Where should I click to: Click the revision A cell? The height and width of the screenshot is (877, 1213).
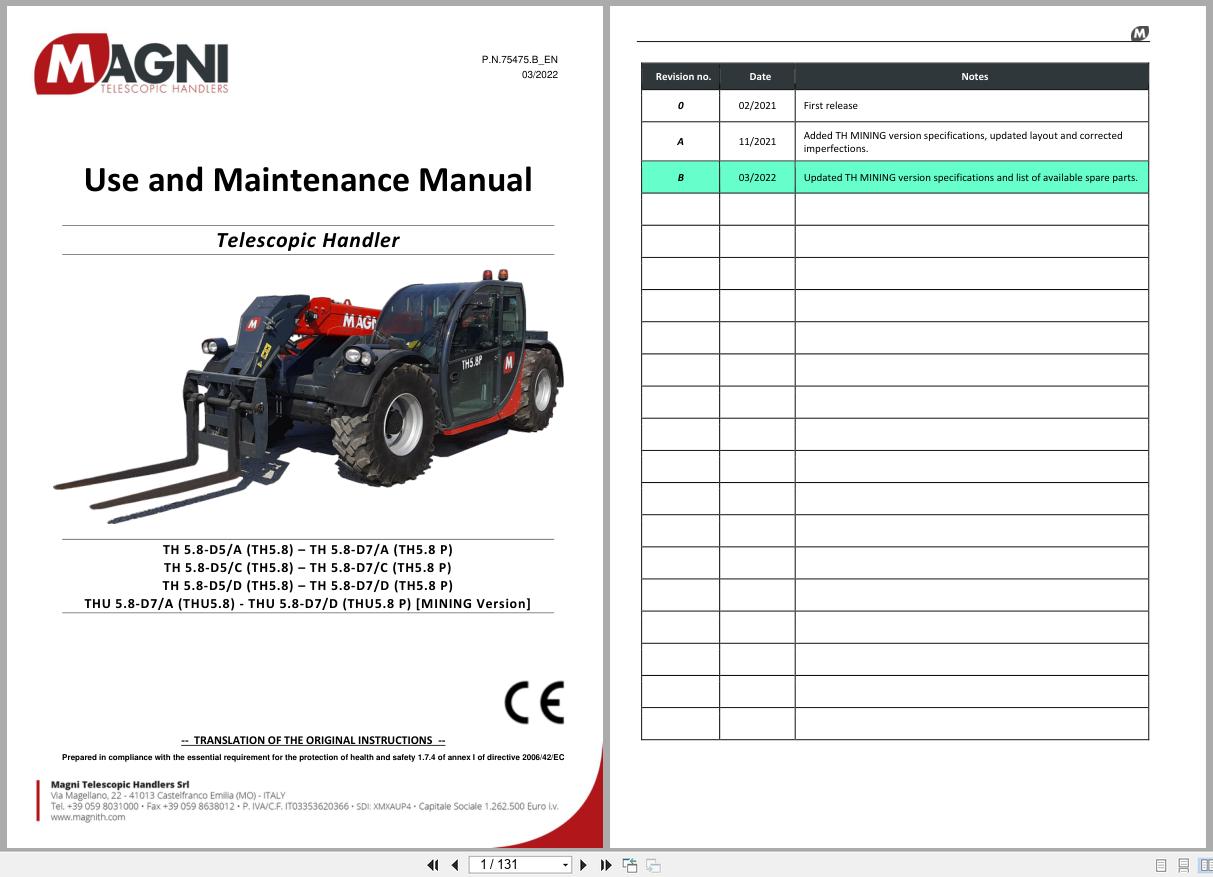click(681, 142)
